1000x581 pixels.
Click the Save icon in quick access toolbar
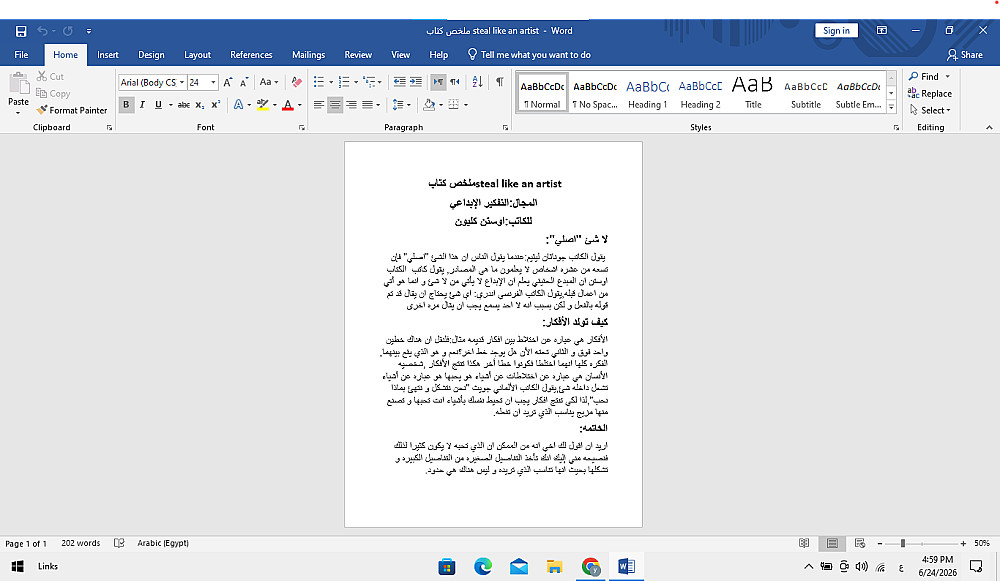click(21, 31)
